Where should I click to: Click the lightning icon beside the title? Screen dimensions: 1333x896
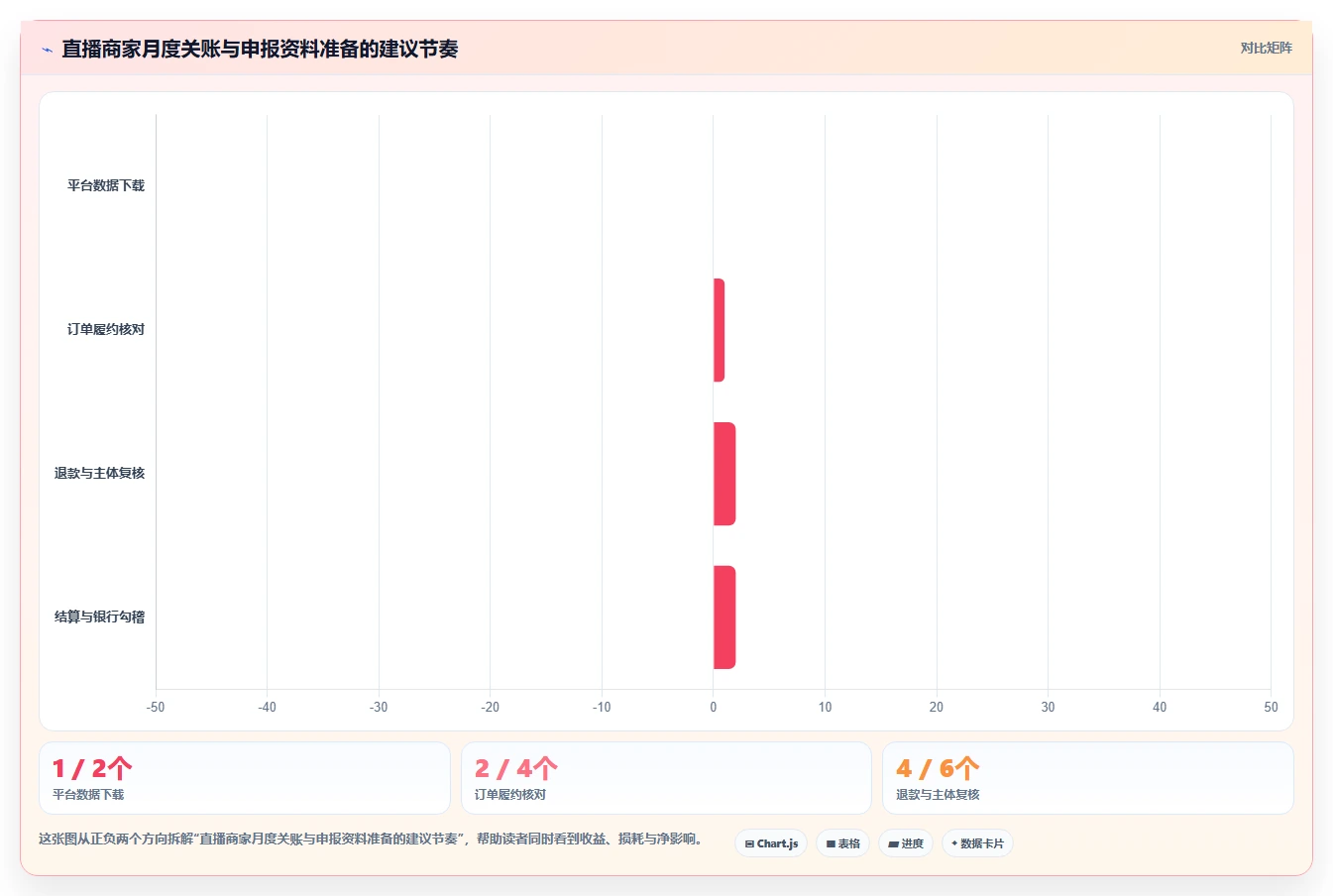click(x=47, y=50)
